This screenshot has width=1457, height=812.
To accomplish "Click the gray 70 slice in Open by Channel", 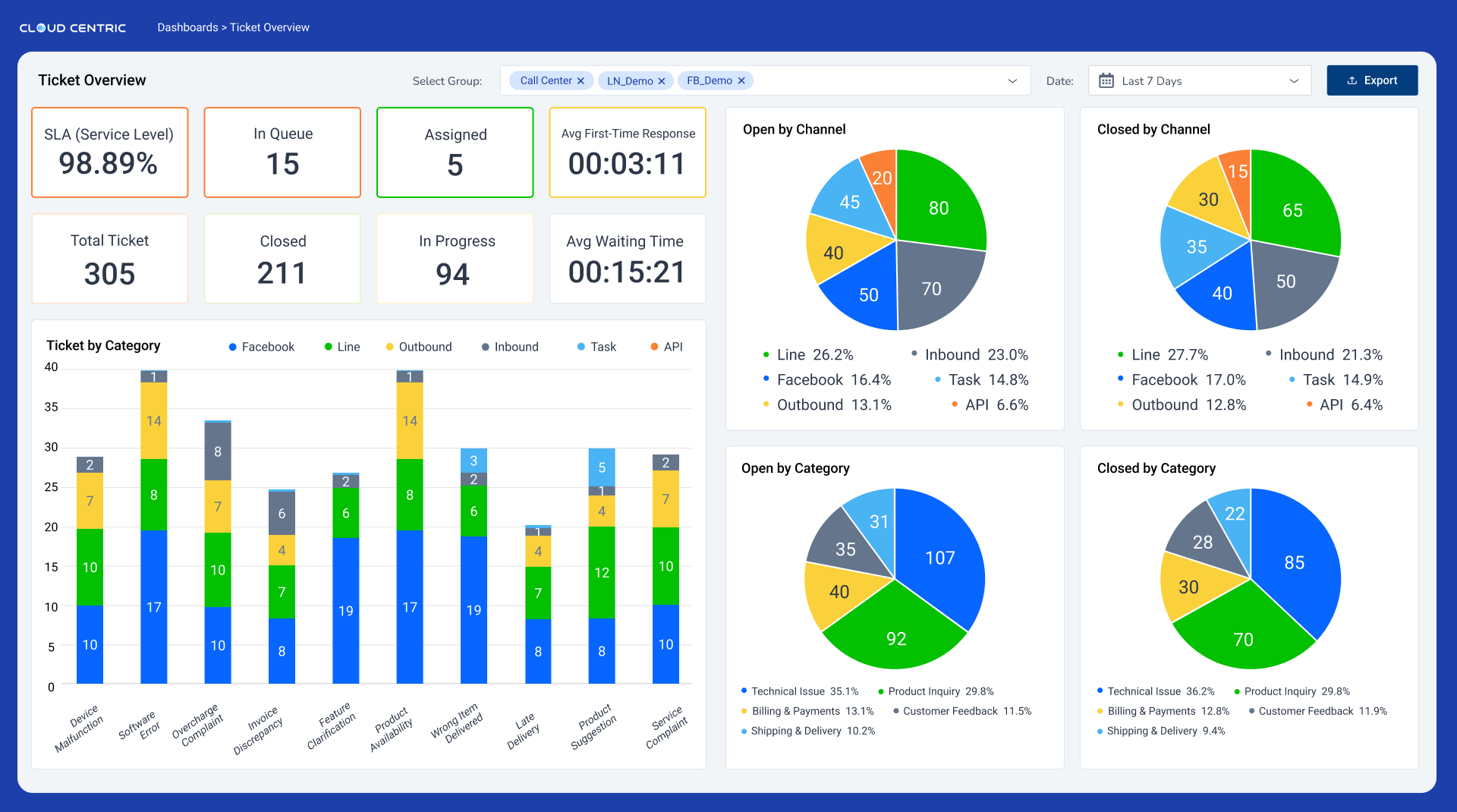I will [x=932, y=288].
